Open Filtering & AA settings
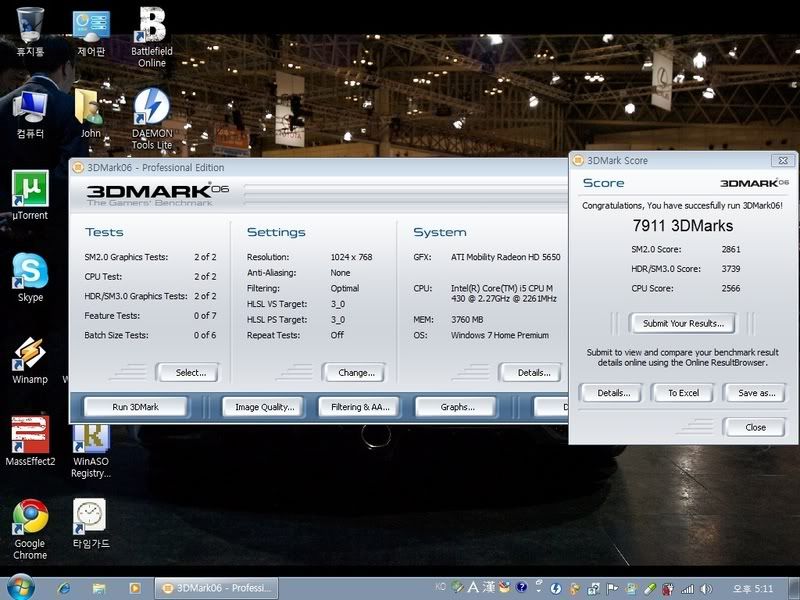800x600 pixels. tap(359, 407)
